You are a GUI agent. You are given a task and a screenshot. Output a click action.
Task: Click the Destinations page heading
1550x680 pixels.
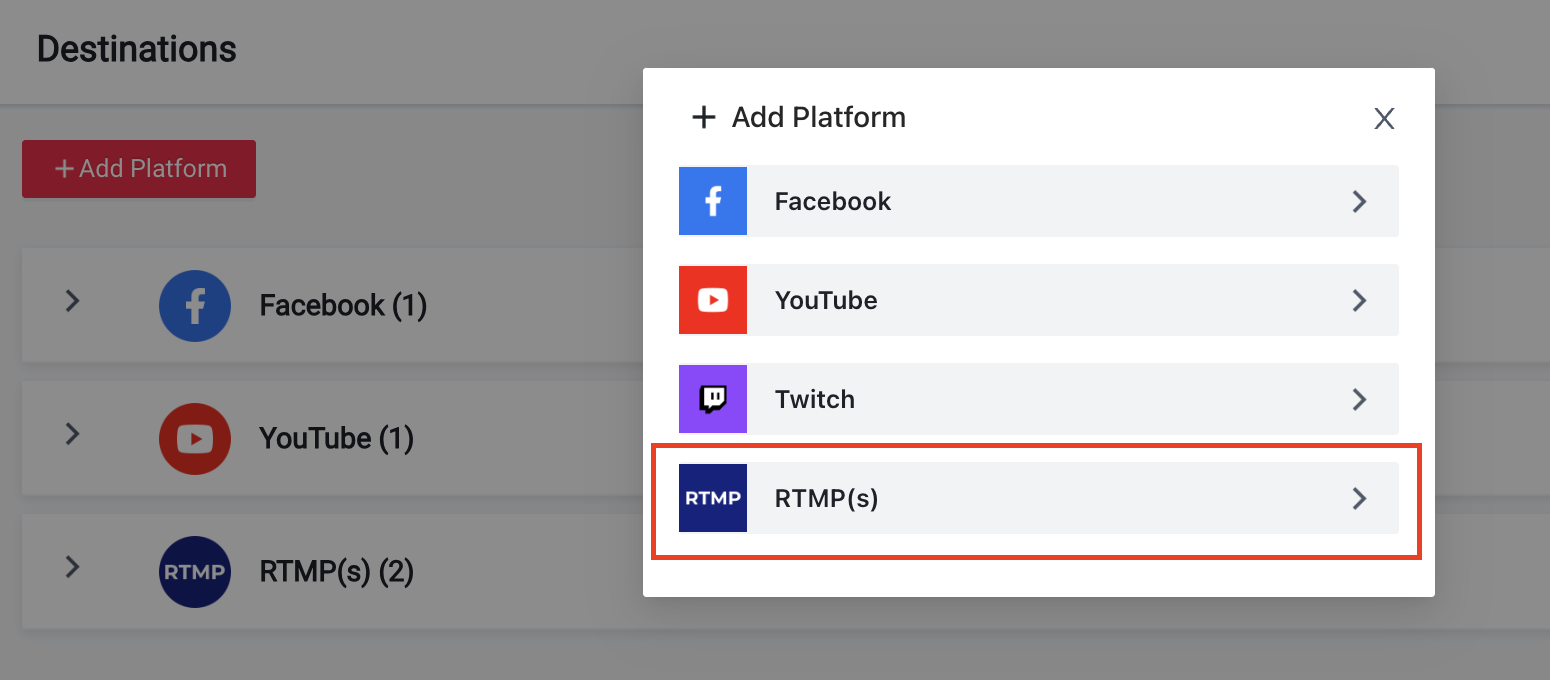pyautogui.click(x=137, y=48)
